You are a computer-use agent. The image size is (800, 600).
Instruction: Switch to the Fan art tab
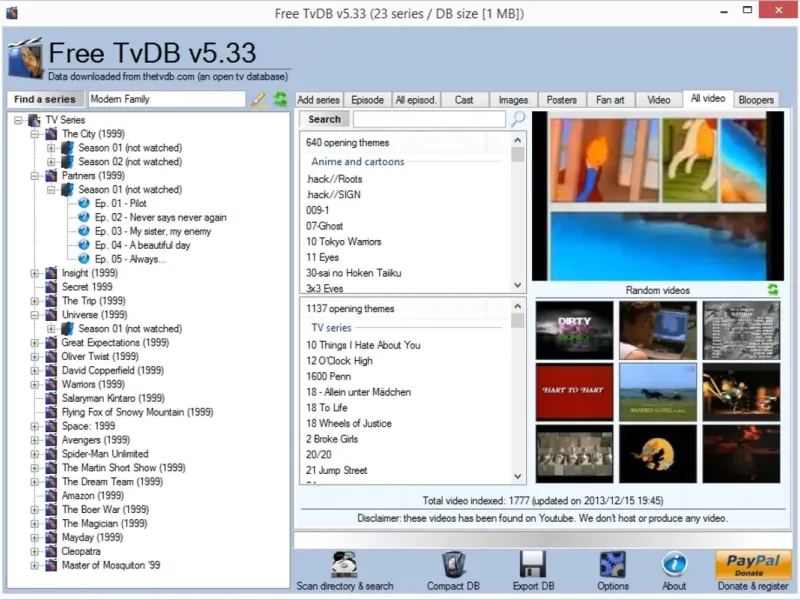coord(610,100)
